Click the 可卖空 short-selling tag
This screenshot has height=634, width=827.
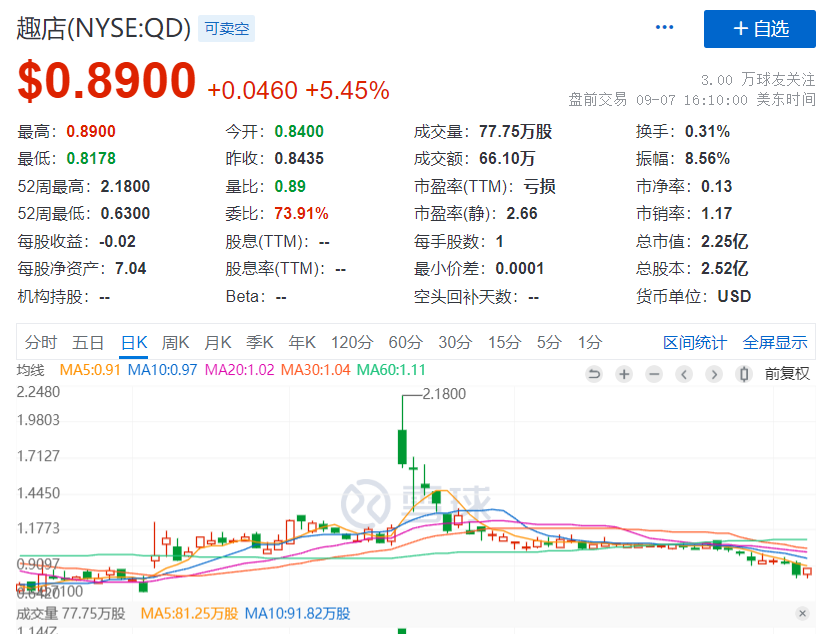tap(227, 28)
